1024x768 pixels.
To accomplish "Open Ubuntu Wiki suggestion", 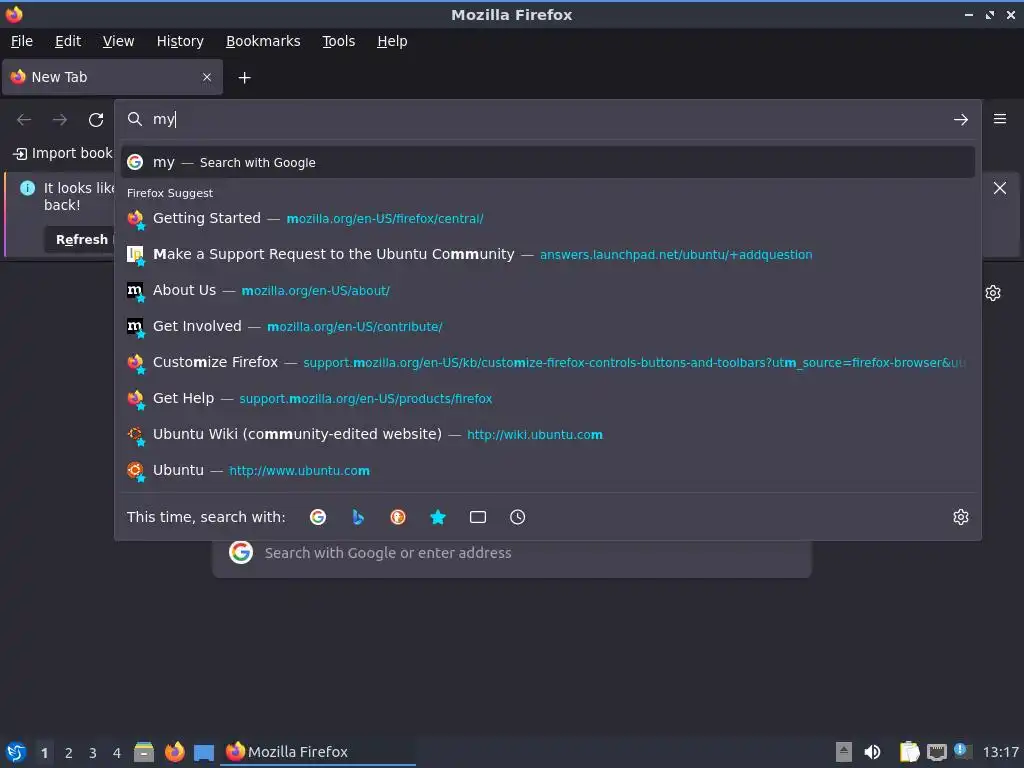I will pos(547,434).
